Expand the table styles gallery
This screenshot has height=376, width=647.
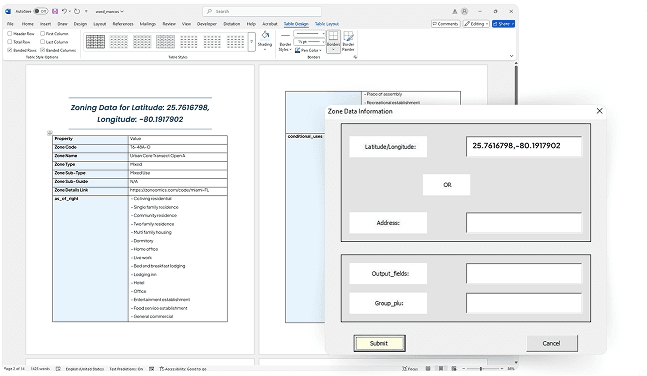pyautogui.click(x=251, y=42)
